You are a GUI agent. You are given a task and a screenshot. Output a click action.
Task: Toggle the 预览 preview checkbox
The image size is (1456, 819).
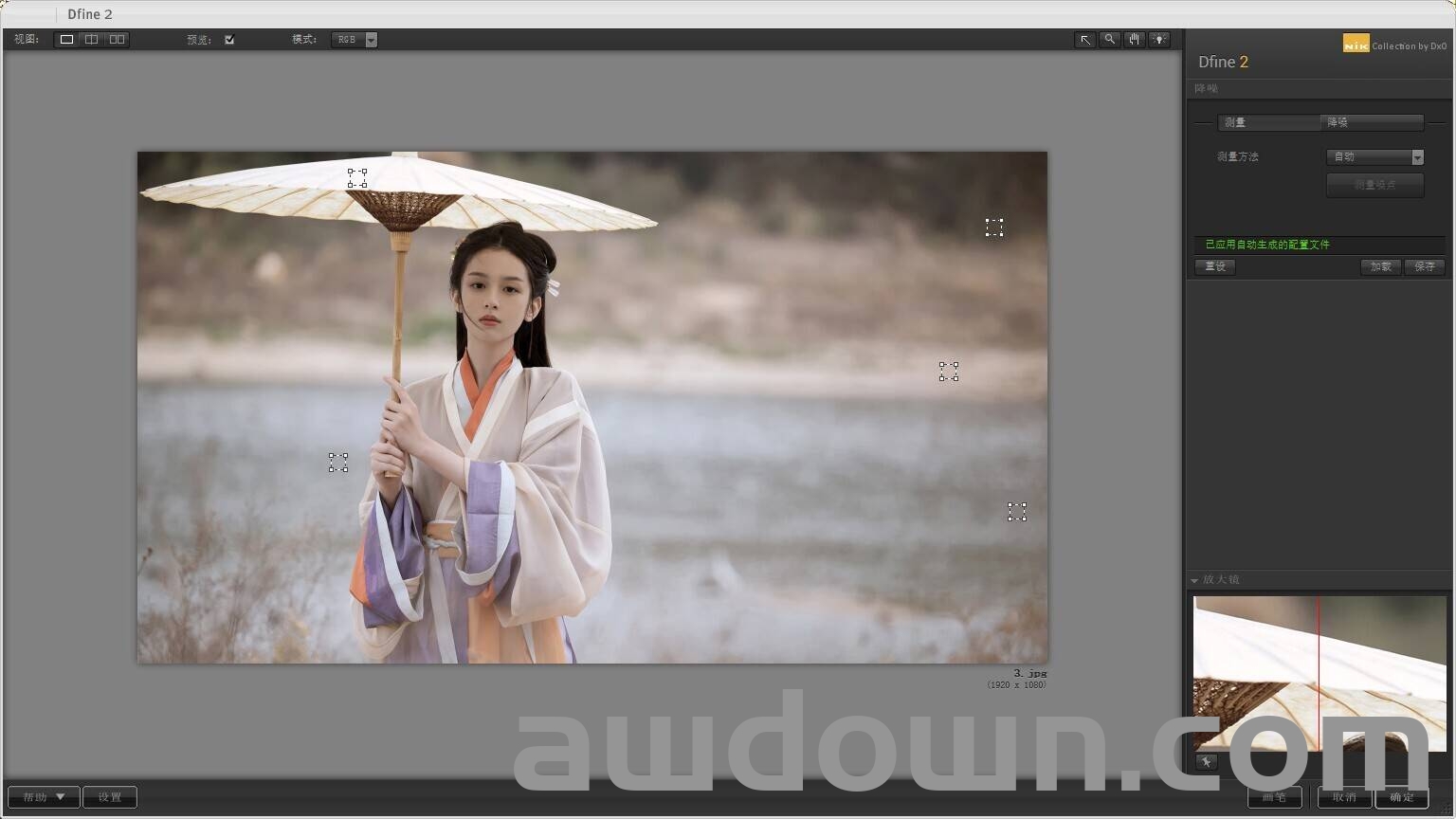click(x=229, y=40)
